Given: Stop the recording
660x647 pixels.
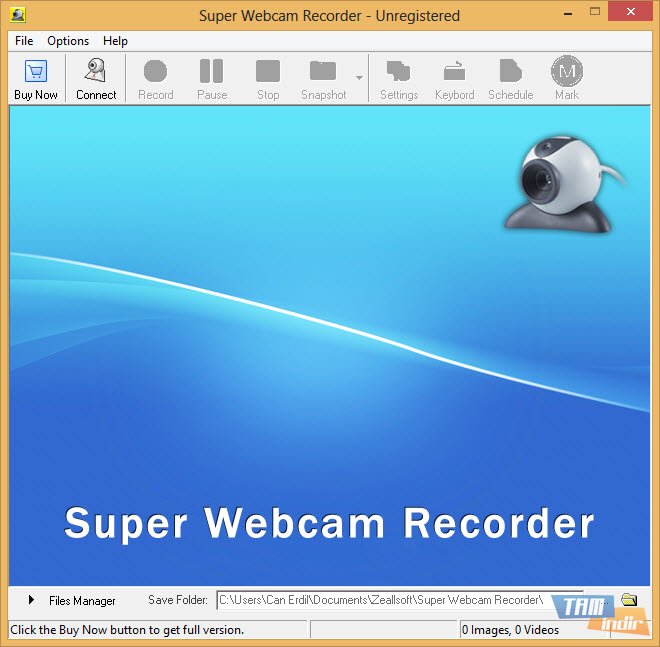Looking at the screenshot, I should point(268,79).
